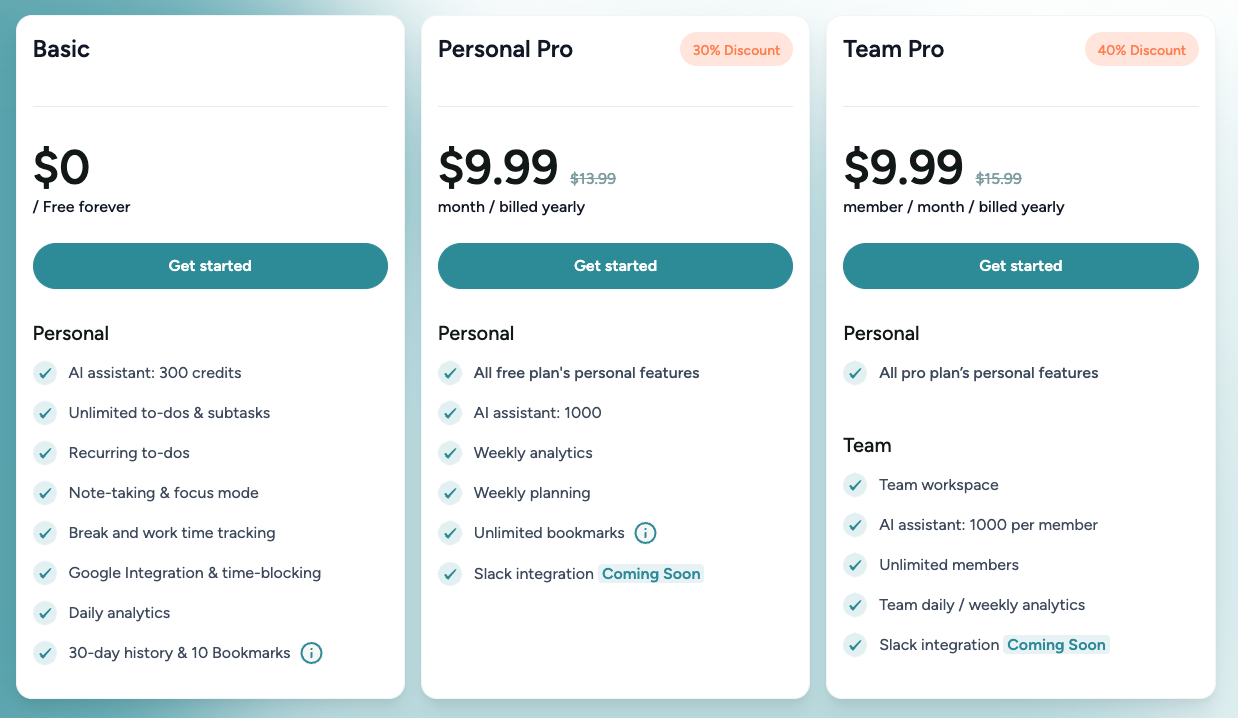Click the Google Integration & time-blocking feature text

(195, 573)
